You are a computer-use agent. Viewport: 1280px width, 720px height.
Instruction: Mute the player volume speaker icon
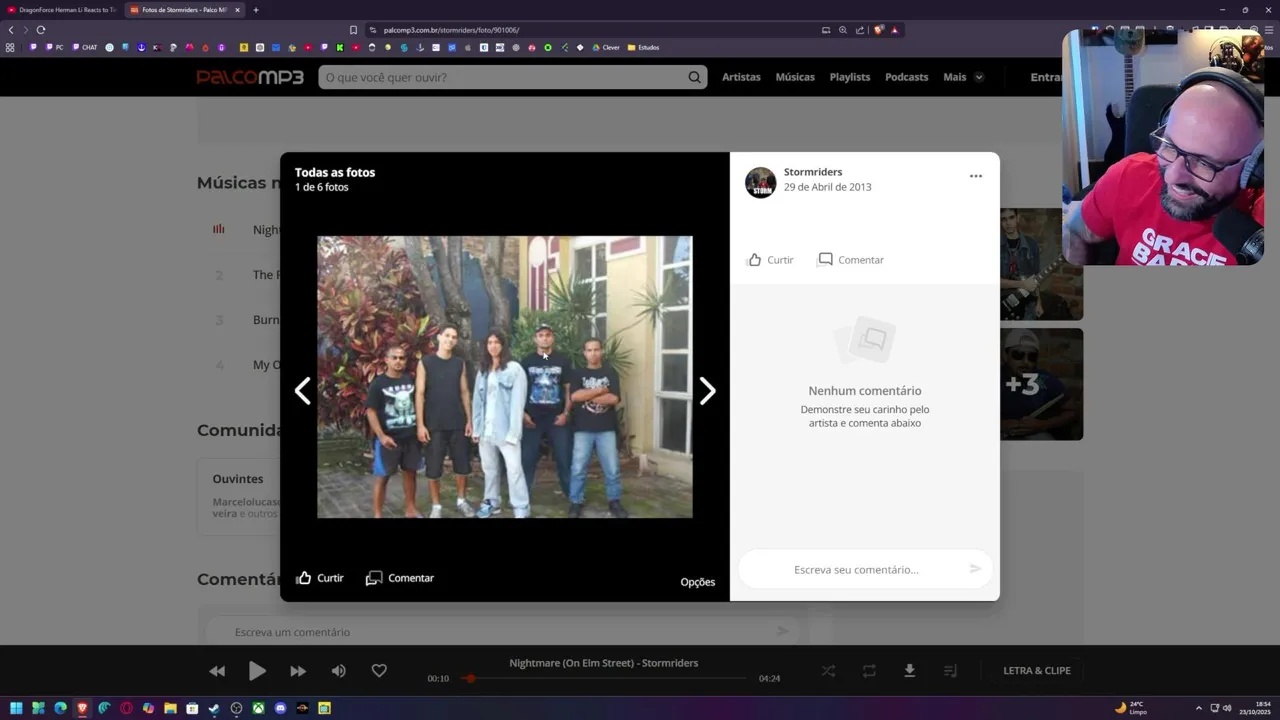[x=338, y=671]
